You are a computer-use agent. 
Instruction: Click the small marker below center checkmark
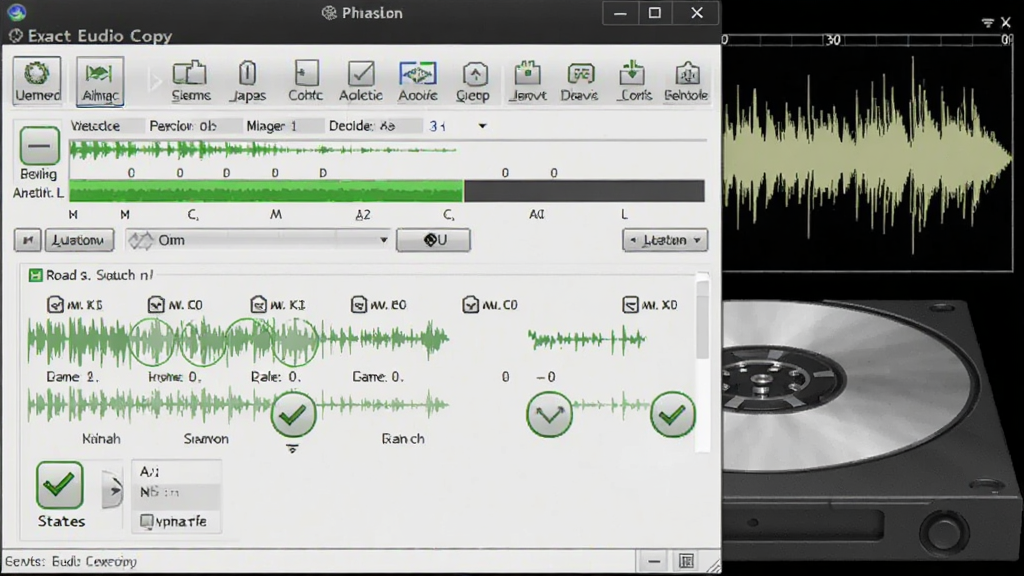click(x=293, y=449)
